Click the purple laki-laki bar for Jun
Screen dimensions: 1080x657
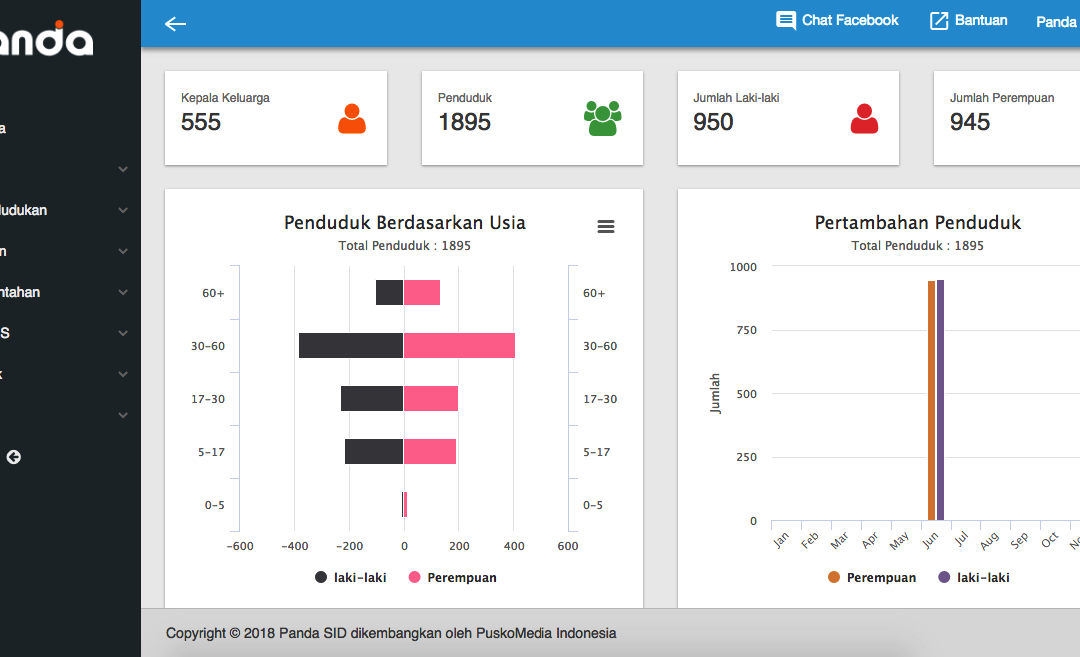[x=940, y=400]
